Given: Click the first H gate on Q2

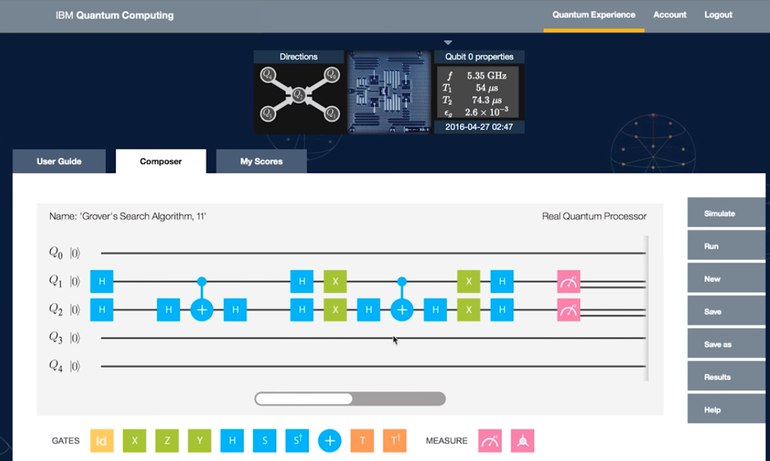Looking at the screenshot, I should 102,310.
